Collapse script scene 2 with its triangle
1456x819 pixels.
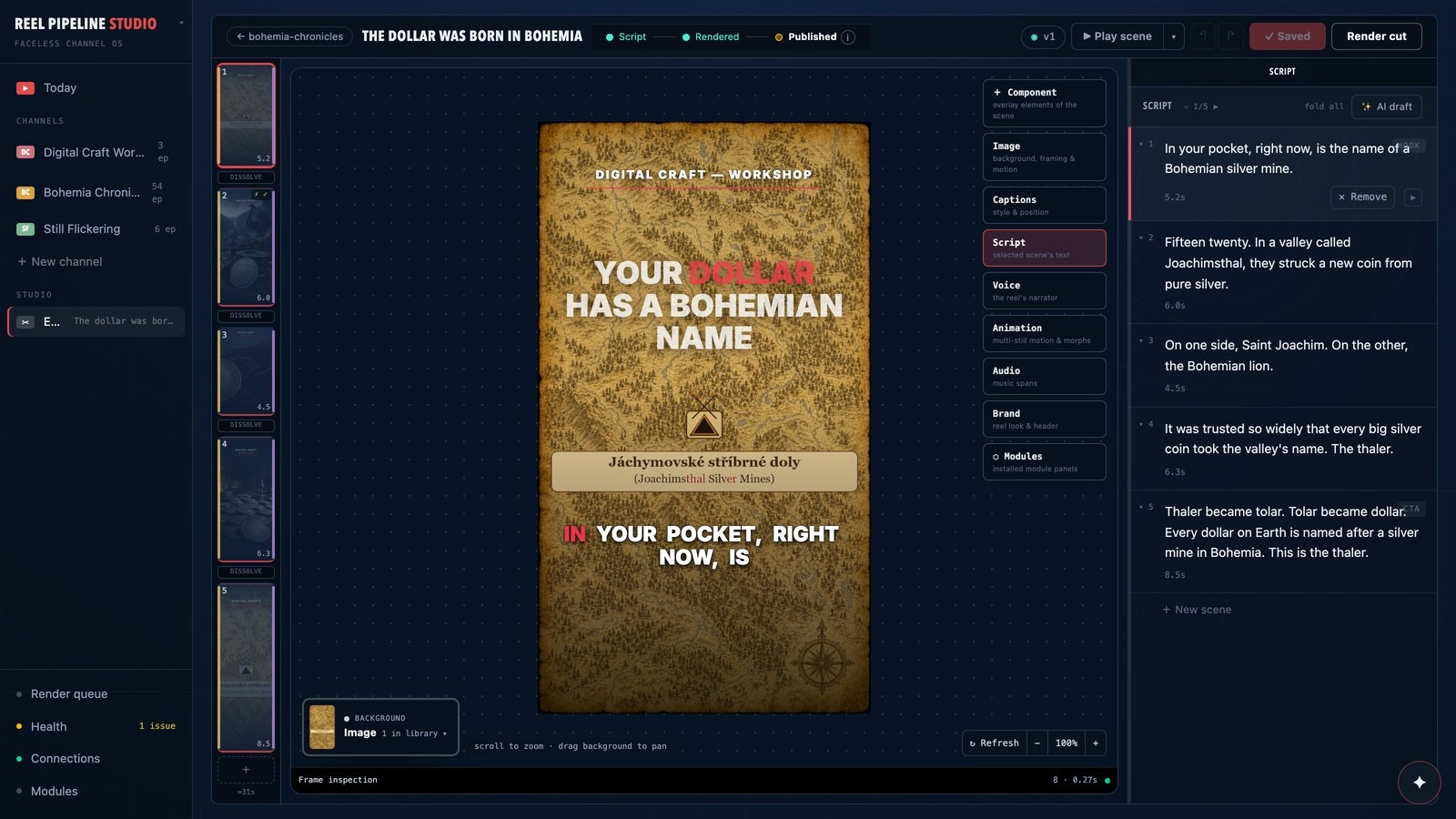tap(1141, 238)
